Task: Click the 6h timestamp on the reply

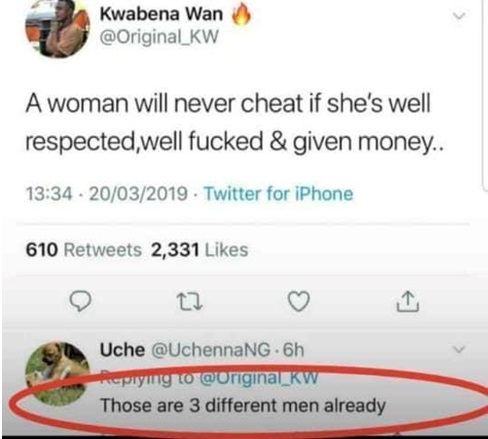Action: point(293,350)
